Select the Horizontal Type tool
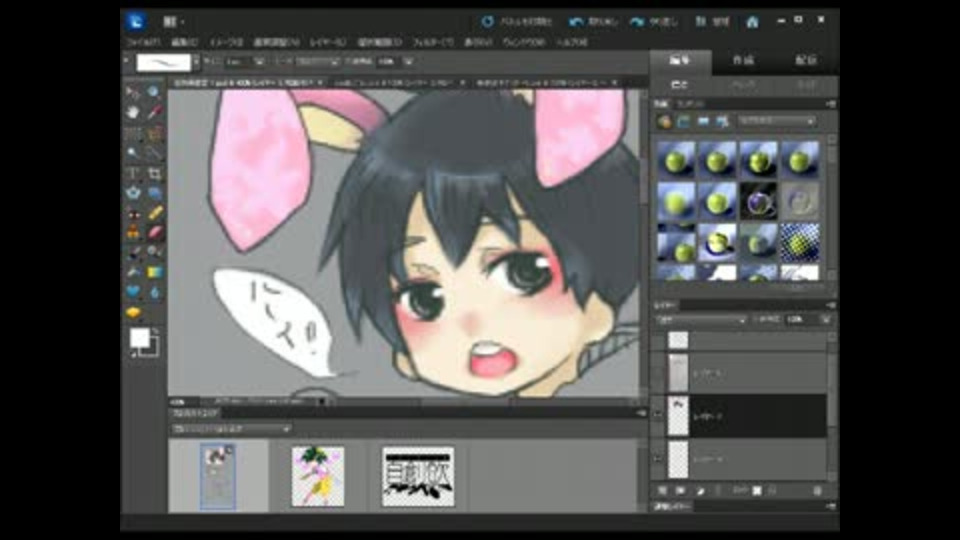960x540 pixels. tap(133, 173)
